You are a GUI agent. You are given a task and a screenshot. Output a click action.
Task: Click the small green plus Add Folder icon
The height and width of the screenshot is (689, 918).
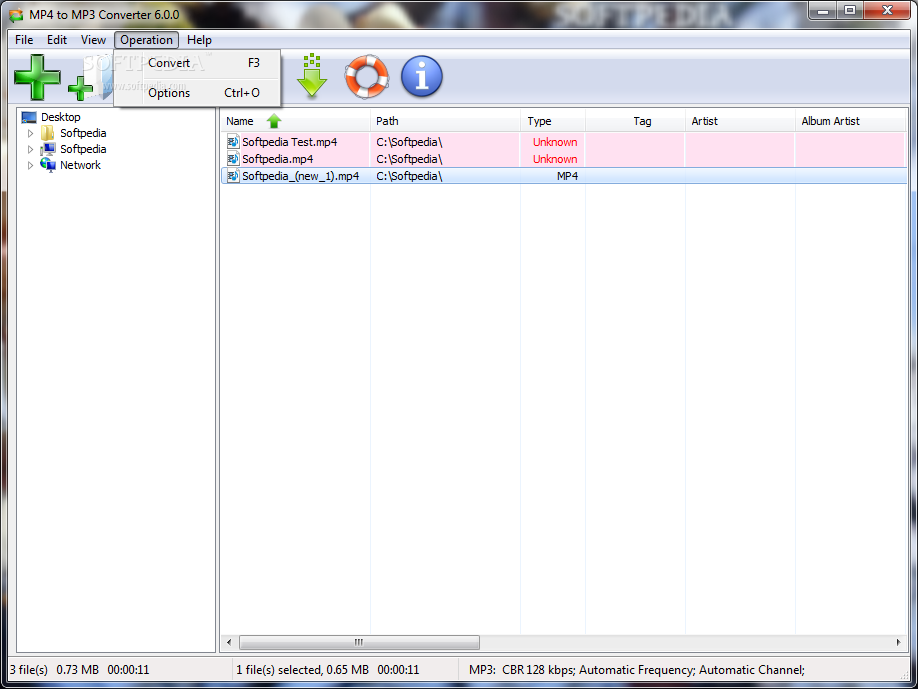(x=80, y=88)
